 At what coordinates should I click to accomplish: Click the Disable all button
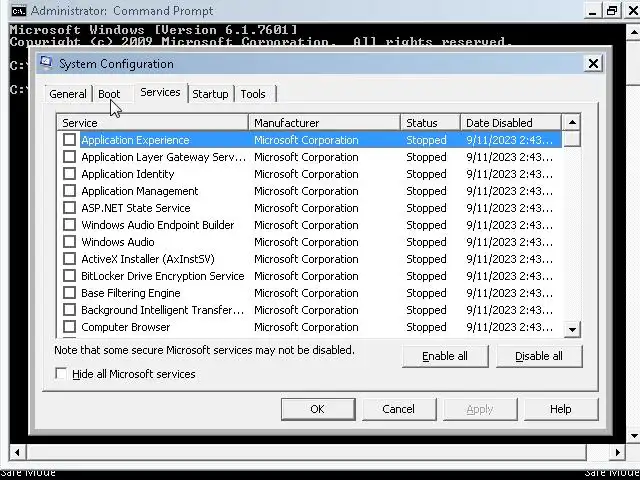pyautogui.click(x=539, y=356)
